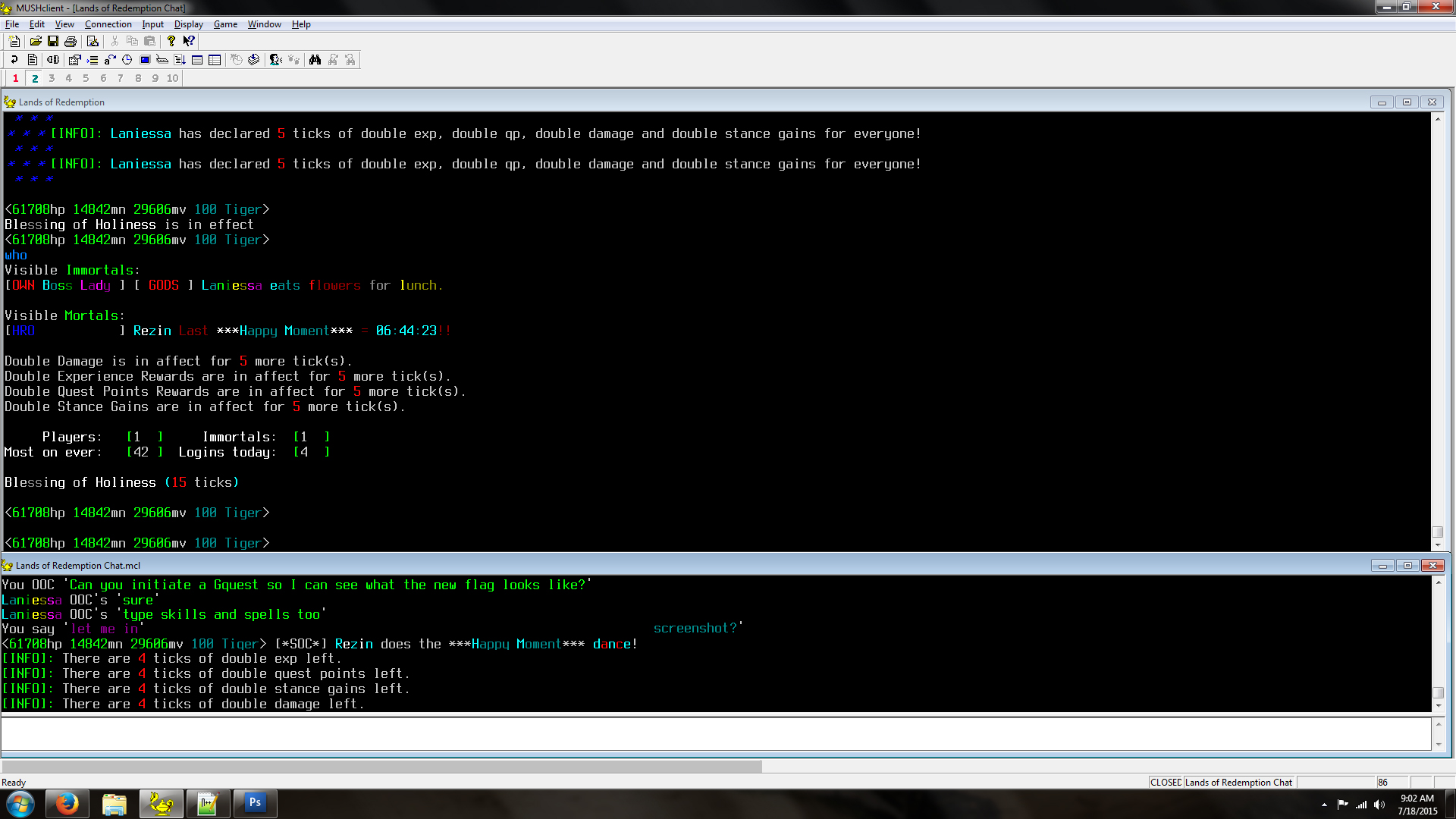Launch Firefox from the taskbar
This screenshot has width=1456, height=819.
coord(67,804)
